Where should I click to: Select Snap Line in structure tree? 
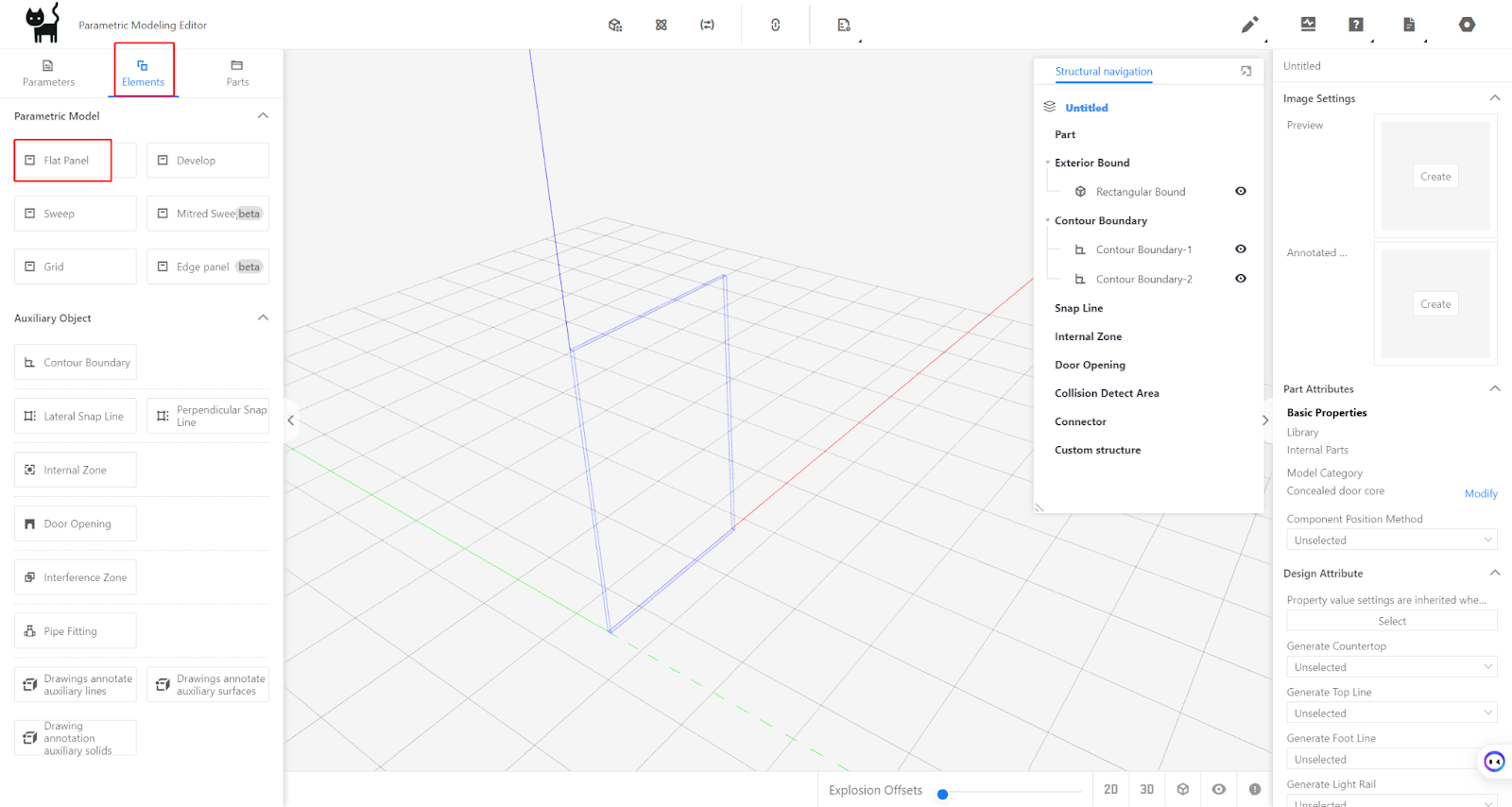pos(1079,308)
